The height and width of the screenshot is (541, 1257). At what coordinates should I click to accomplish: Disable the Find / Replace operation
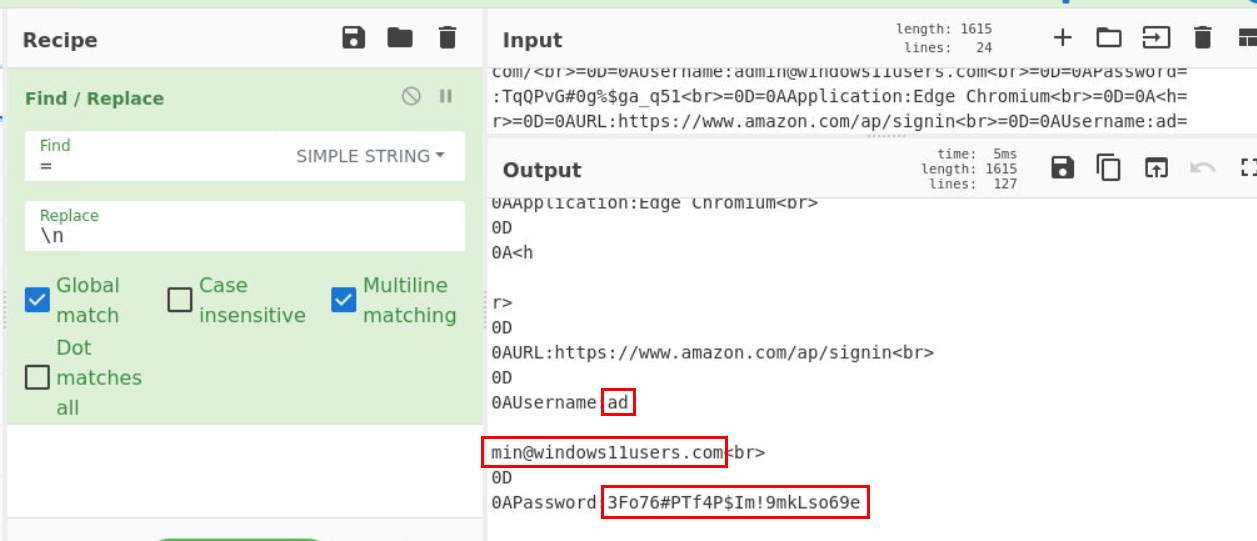(411, 96)
